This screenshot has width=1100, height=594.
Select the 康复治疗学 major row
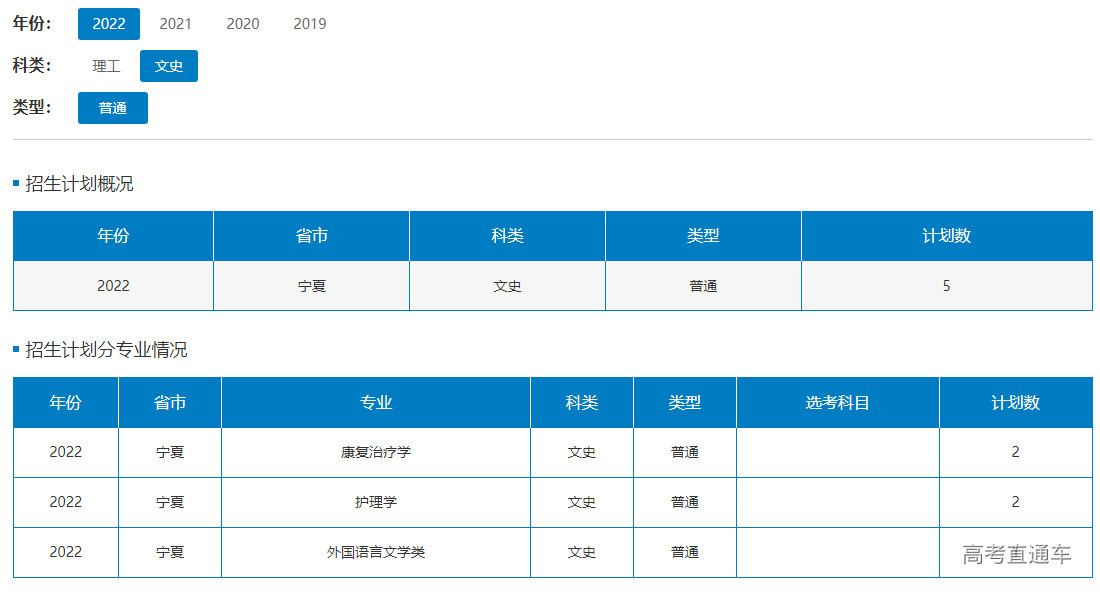coord(376,452)
